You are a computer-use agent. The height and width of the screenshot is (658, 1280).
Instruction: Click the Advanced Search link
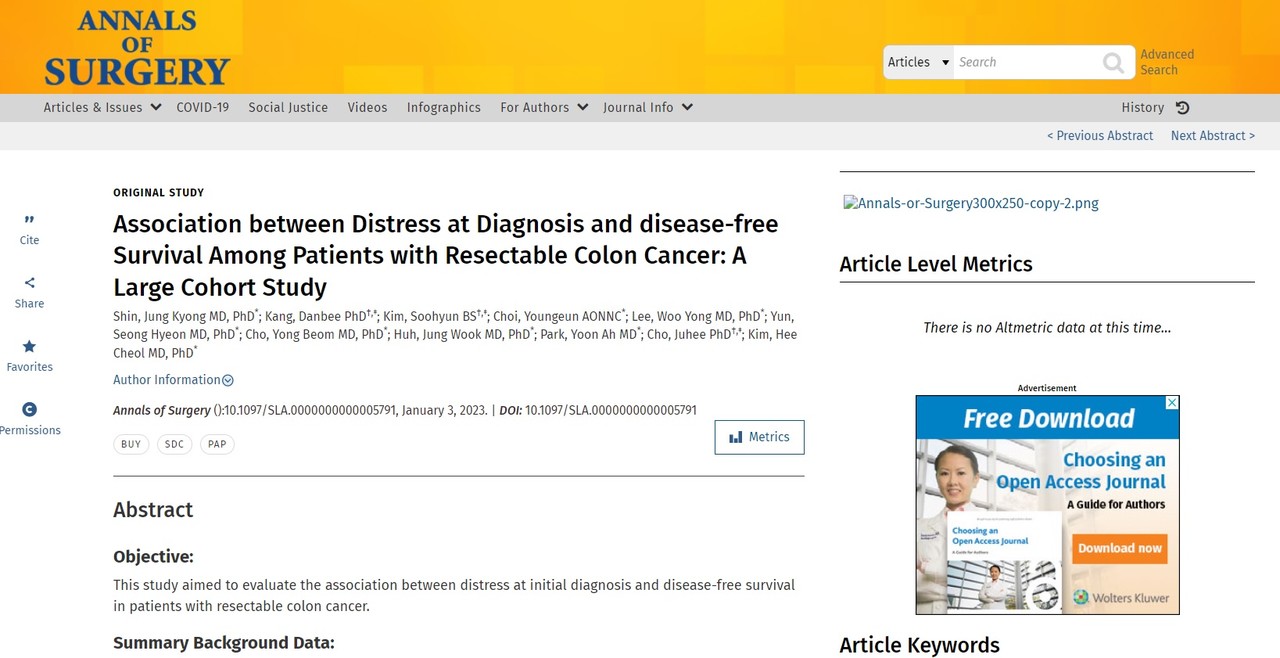coord(1167,62)
